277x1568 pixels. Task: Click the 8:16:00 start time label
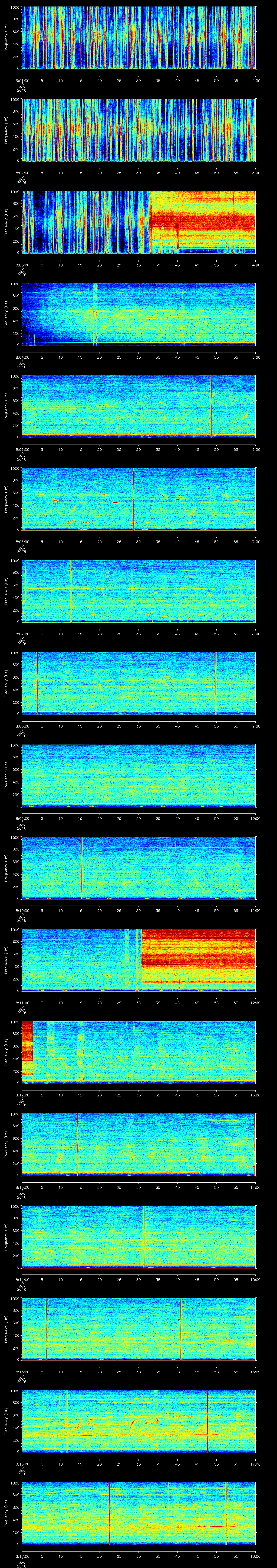tap(22, 1464)
